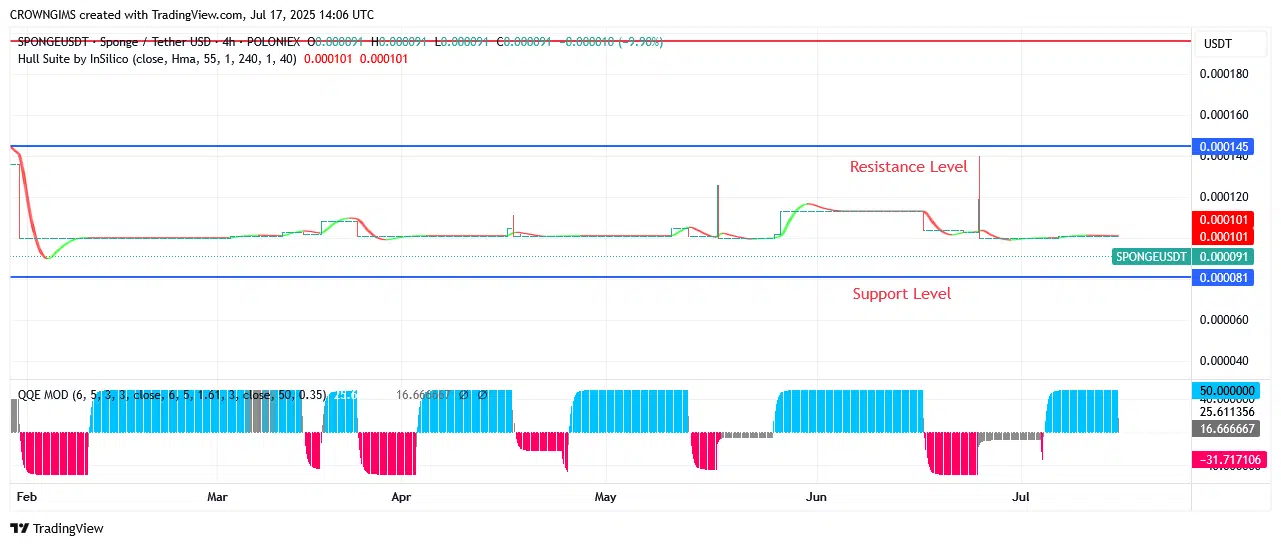Image resolution: width=1281 pixels, height=546 pixels.
Task: Select the red horizontal line at chart top
Action: (600, 42)
